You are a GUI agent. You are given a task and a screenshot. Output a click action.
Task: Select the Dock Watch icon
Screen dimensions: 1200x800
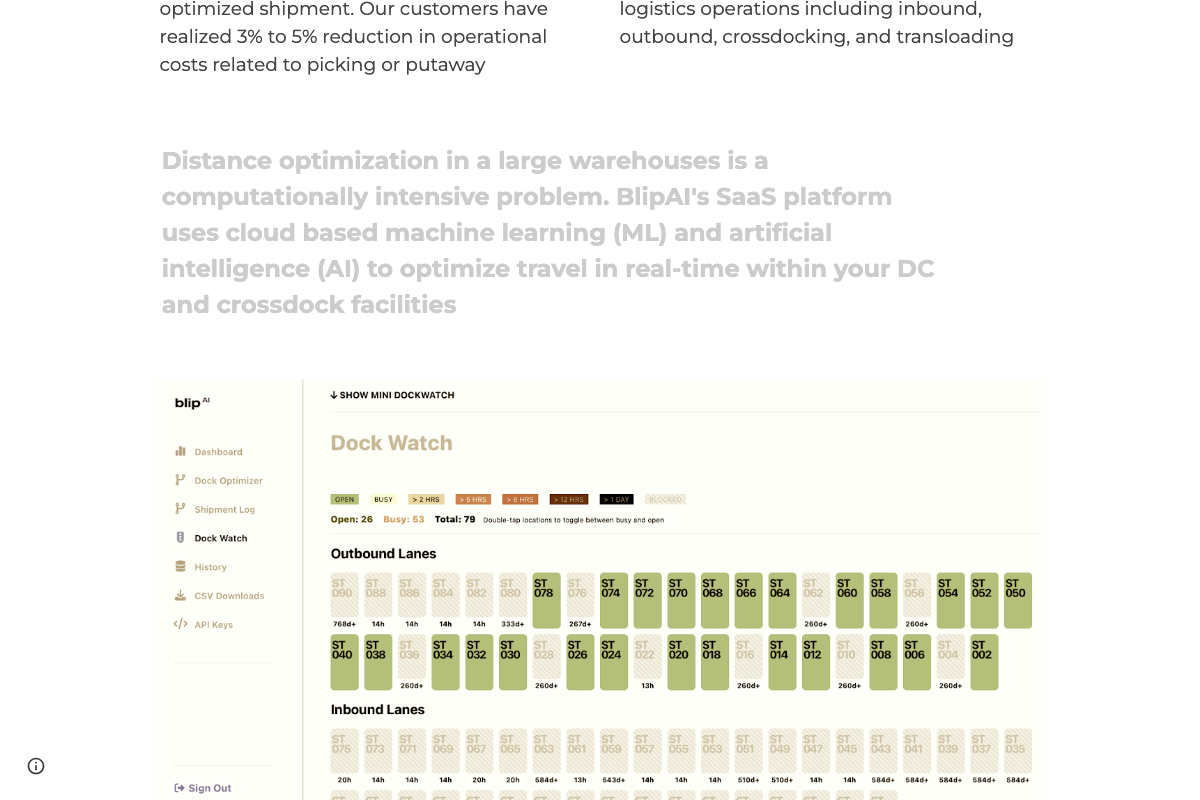tap(180, 538)
